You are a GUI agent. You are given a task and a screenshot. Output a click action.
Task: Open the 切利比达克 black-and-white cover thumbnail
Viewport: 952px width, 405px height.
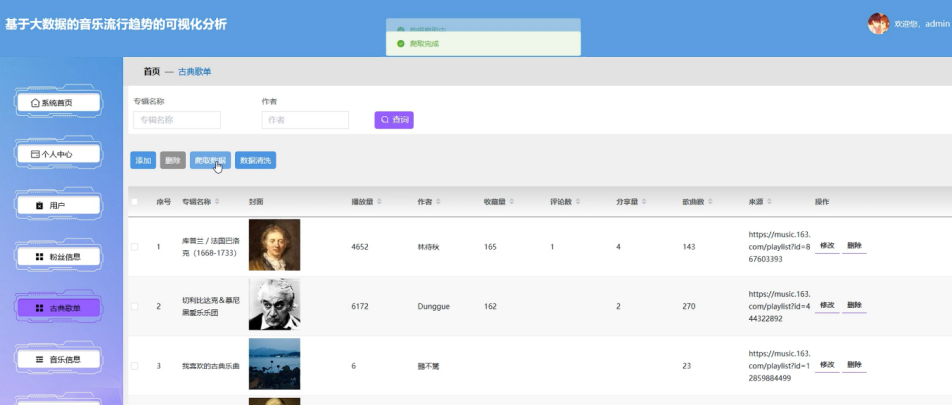274,304
